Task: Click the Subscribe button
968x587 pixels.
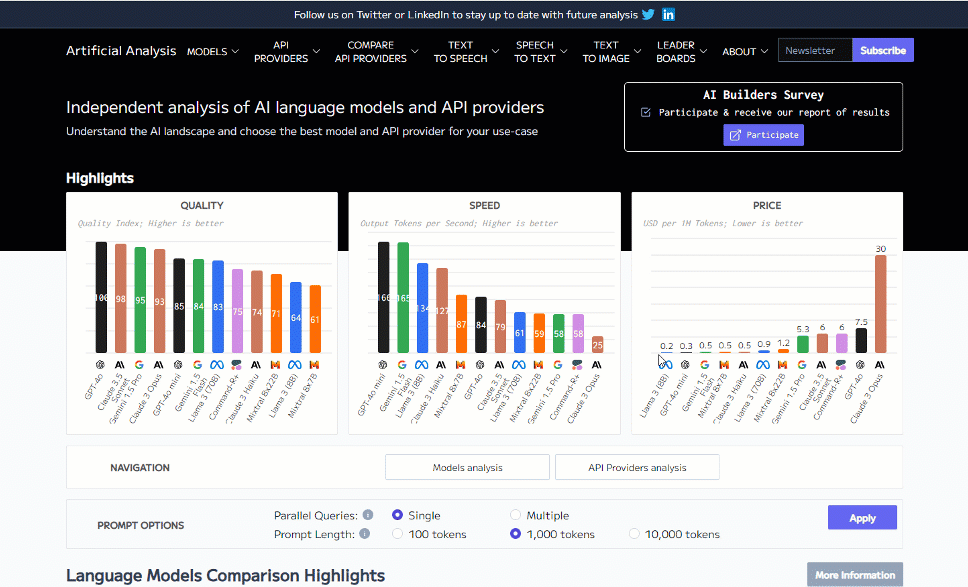Action: pyautogui.click(x=883, y=50)
